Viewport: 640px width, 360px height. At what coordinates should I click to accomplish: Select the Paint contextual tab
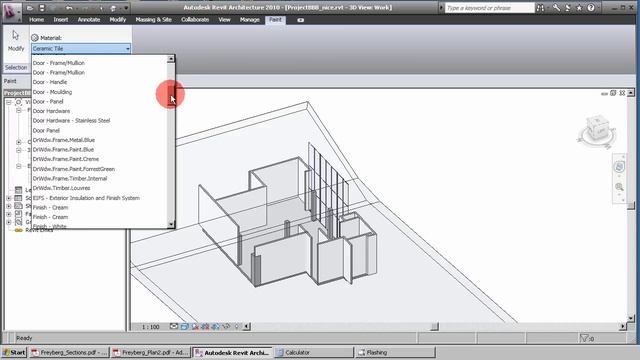click(275, 20)
